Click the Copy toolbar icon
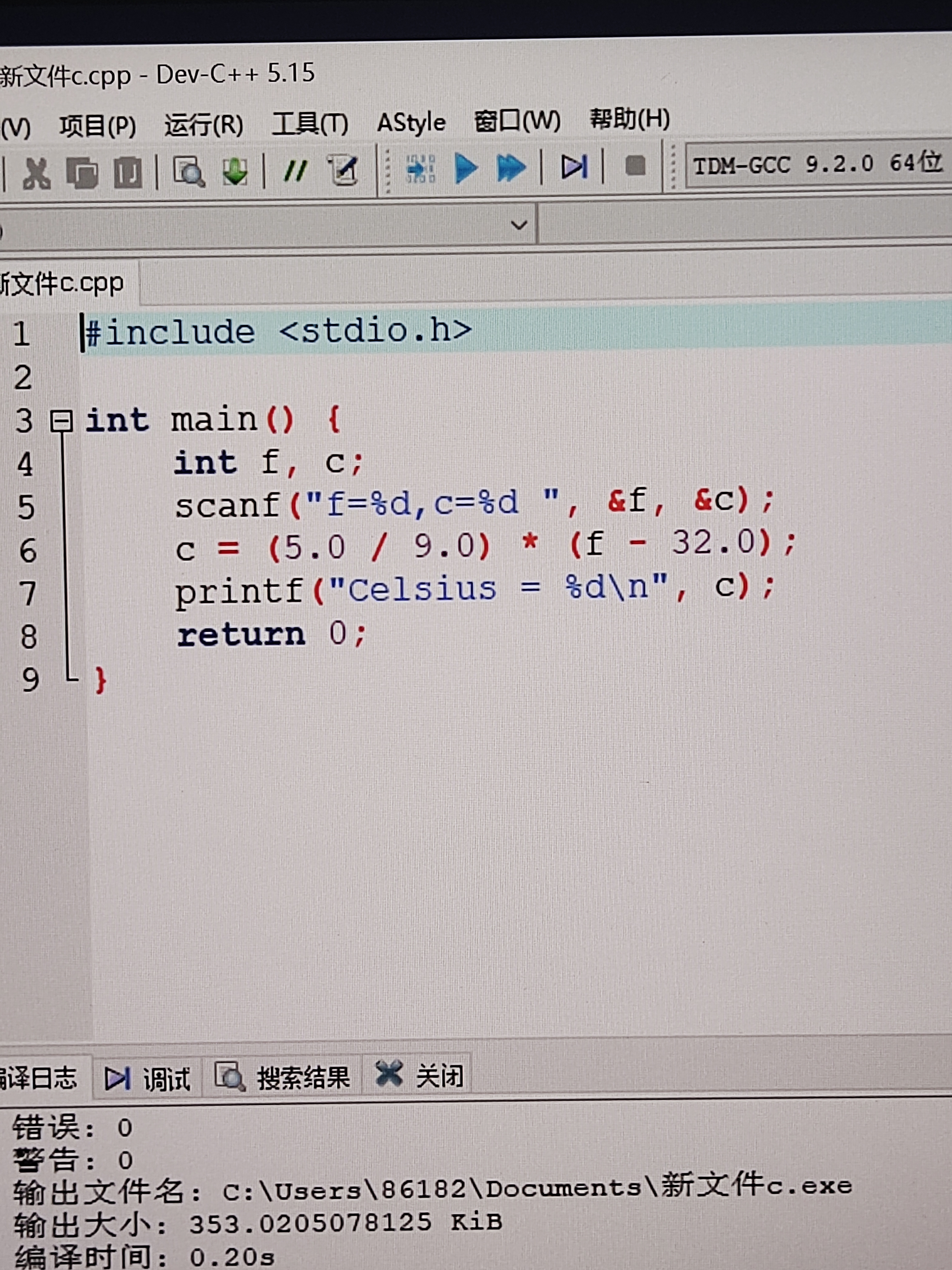 82,172
